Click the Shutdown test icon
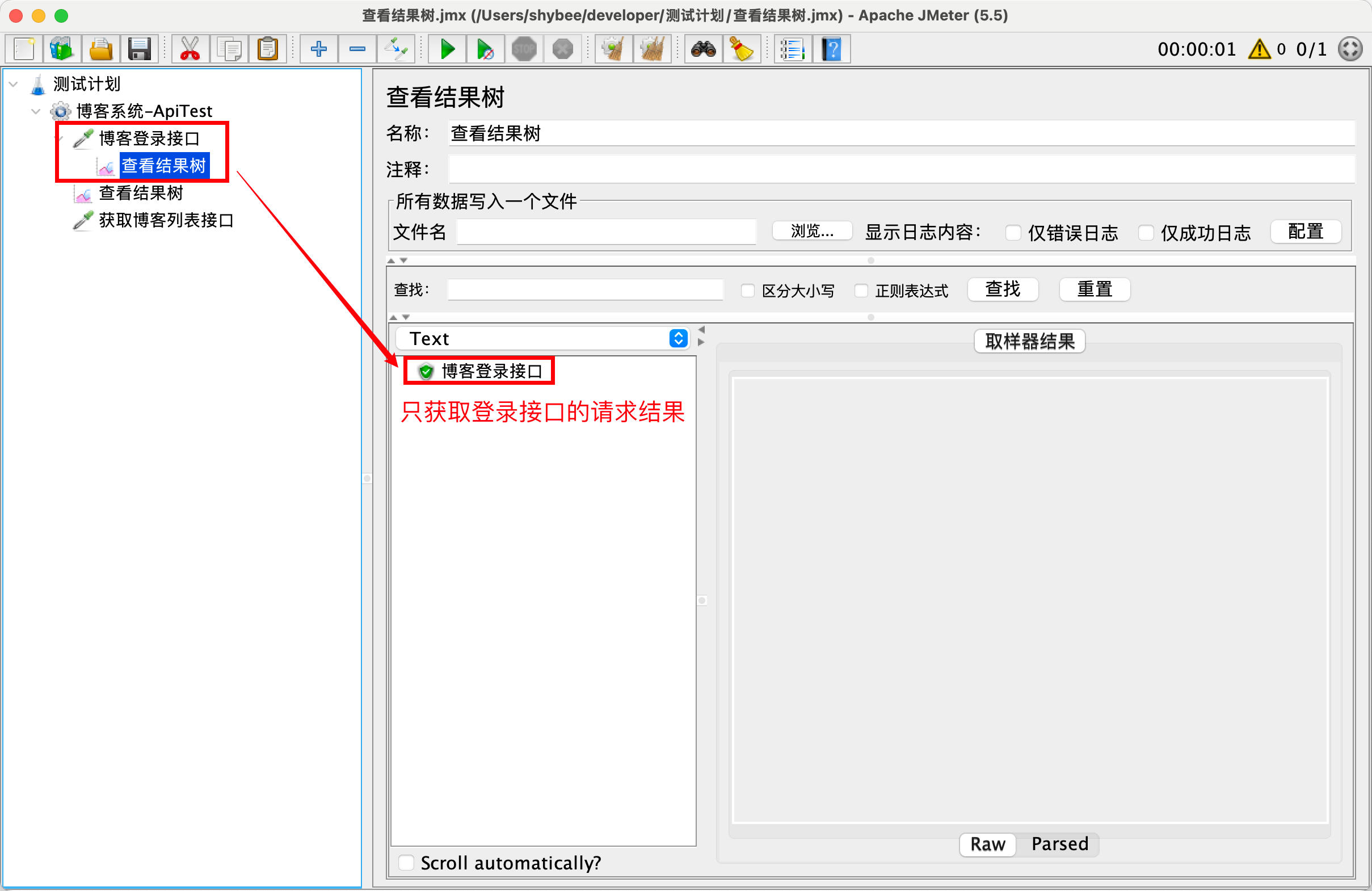This screenshot has height=891, width=1372. pyautogui.click(x=563, y=49)
